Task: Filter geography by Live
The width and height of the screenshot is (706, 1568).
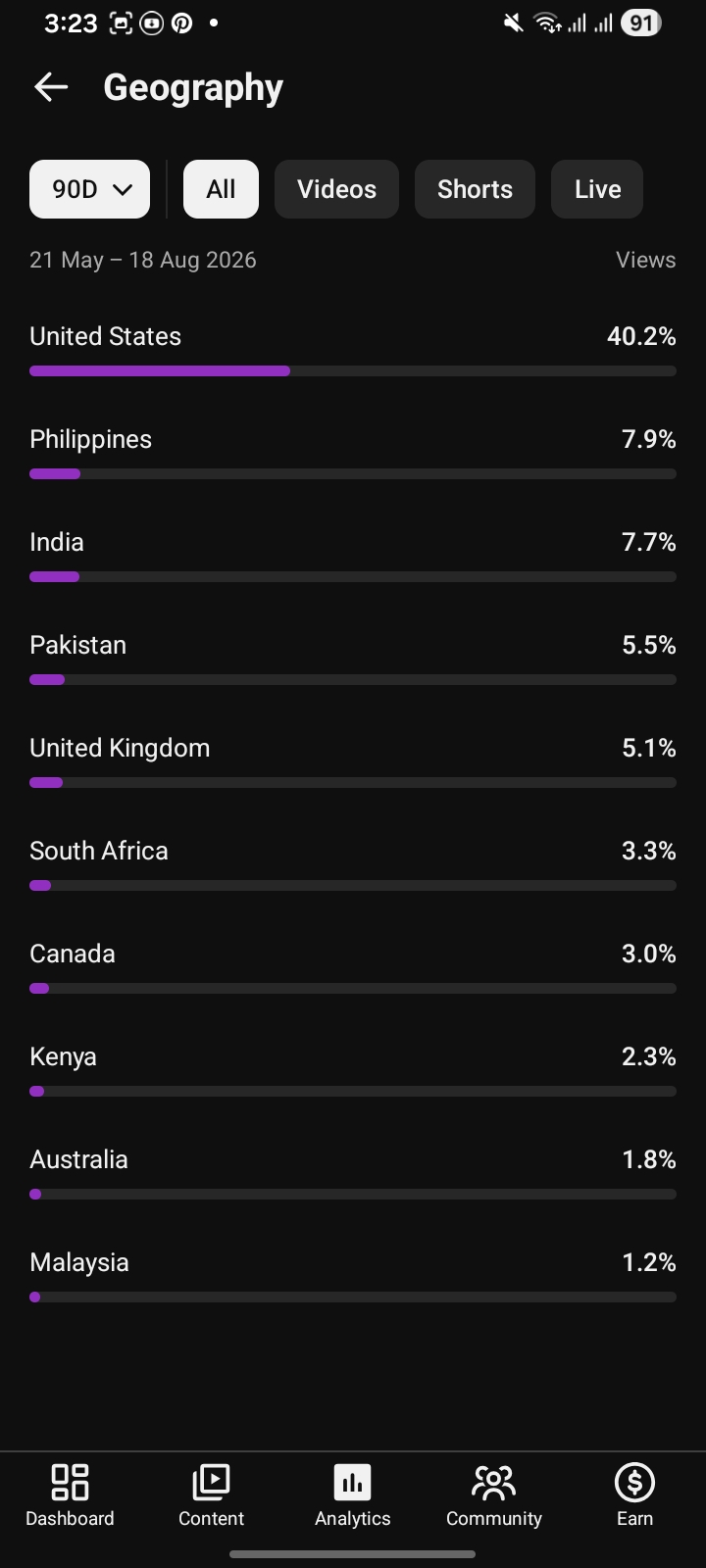Action: point(597,189)
